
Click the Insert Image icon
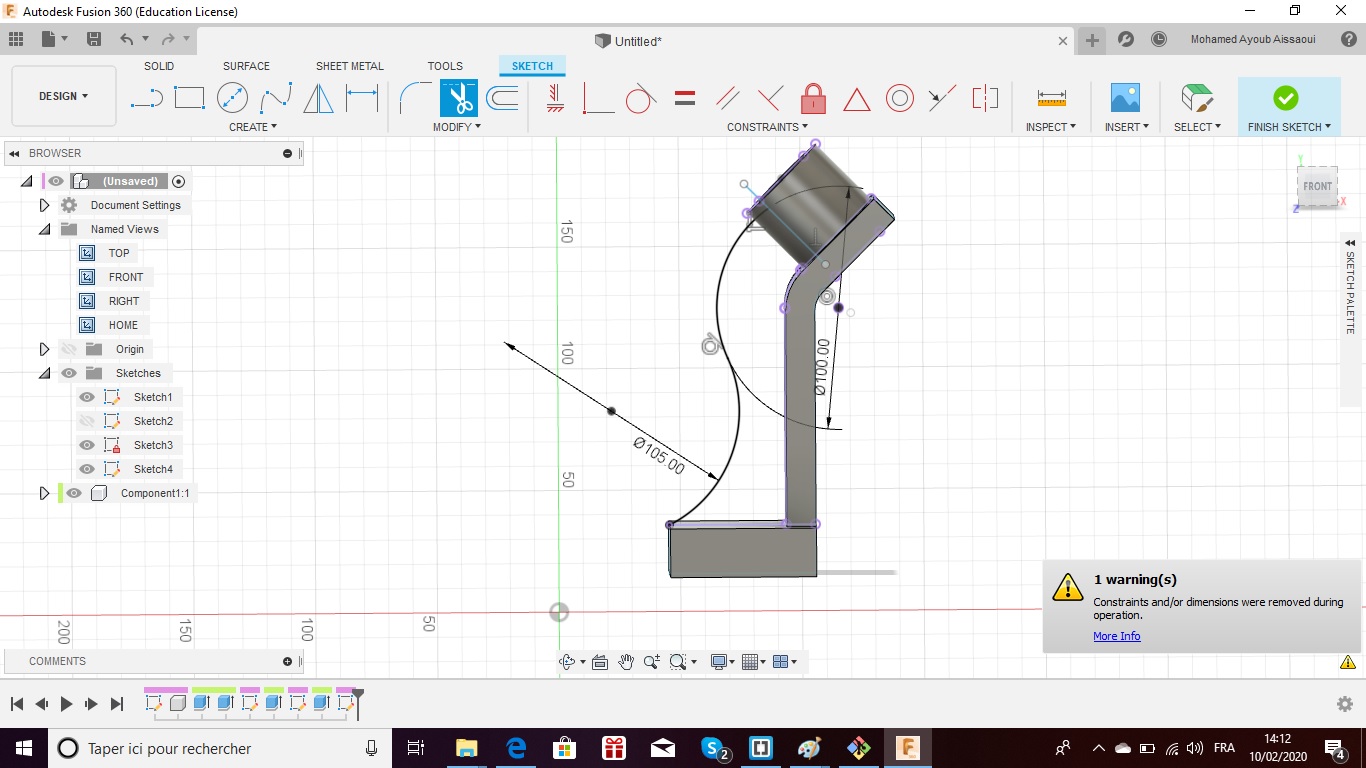pyautogui.click(x=1125, y=98)
